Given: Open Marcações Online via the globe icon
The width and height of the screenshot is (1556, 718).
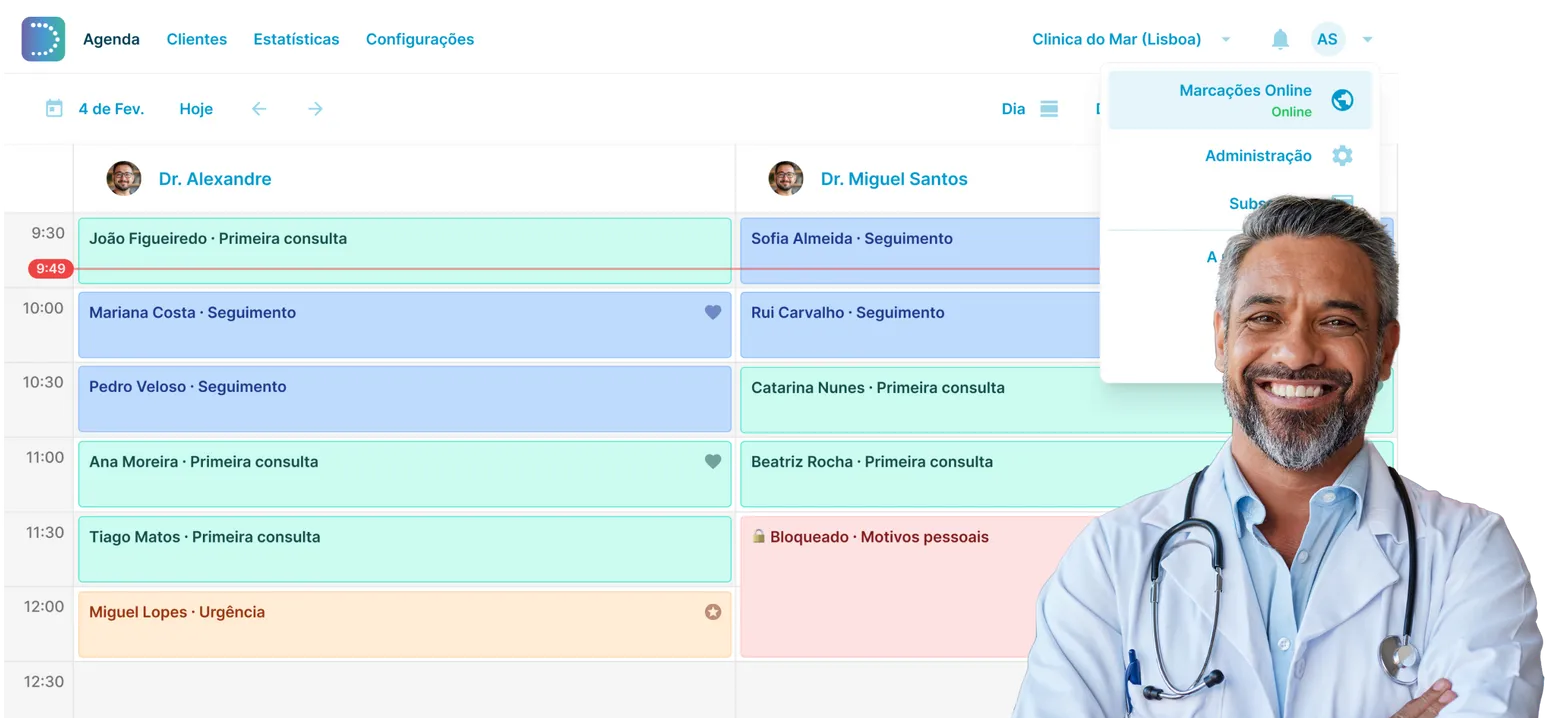Looking at the screenshot, I should coord(1342,100).
